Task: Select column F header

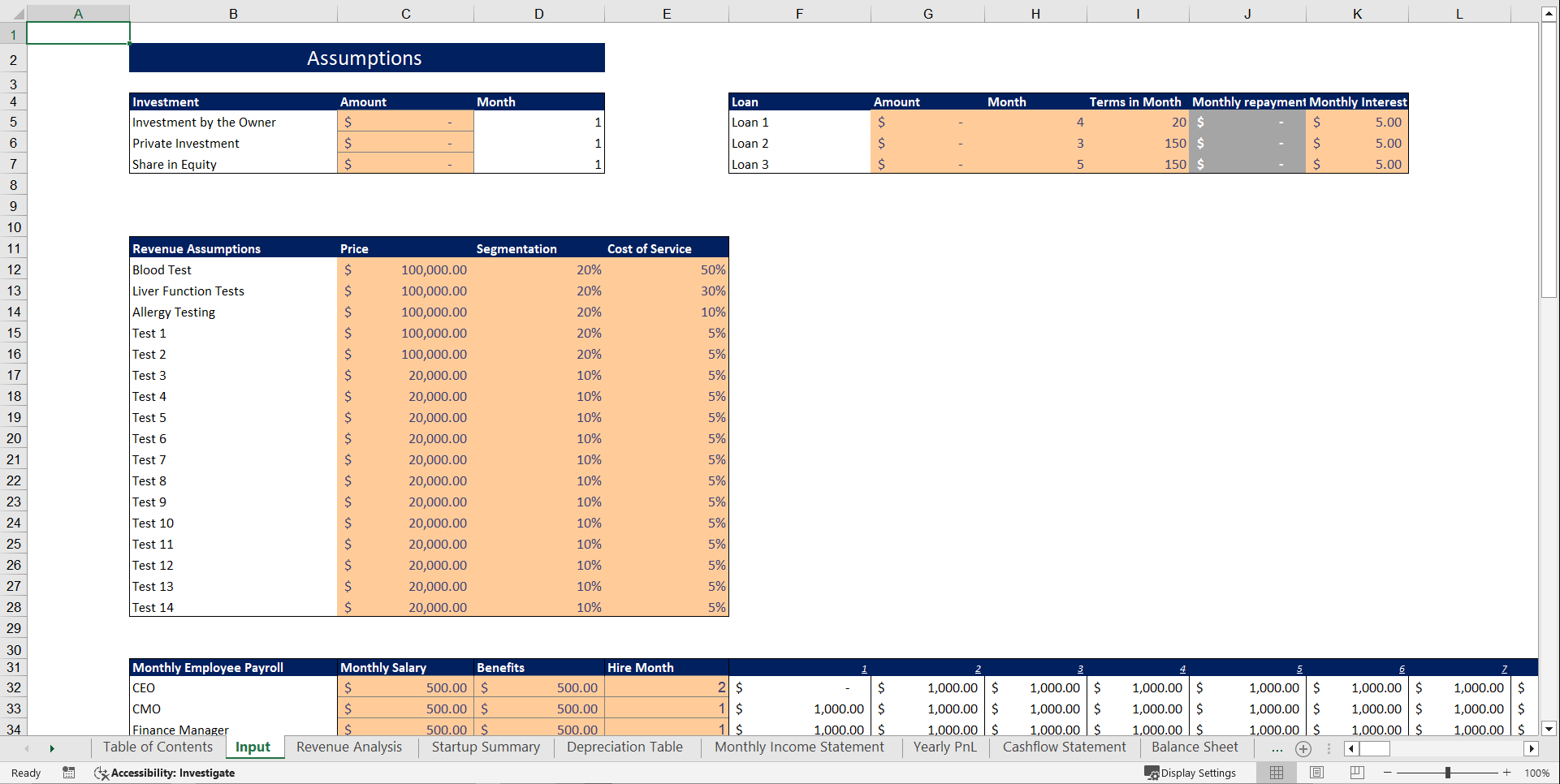Action: pyautogui.click(x=799, y=14)
